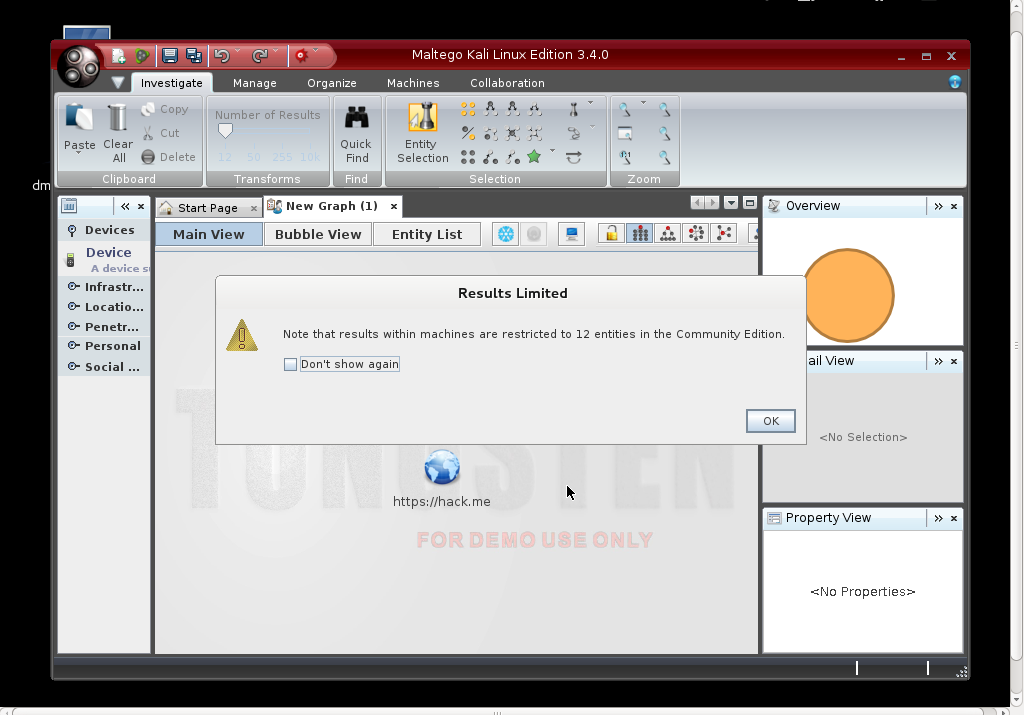
Task: Open the Maltego application orb menu
Action: point(78,67)
